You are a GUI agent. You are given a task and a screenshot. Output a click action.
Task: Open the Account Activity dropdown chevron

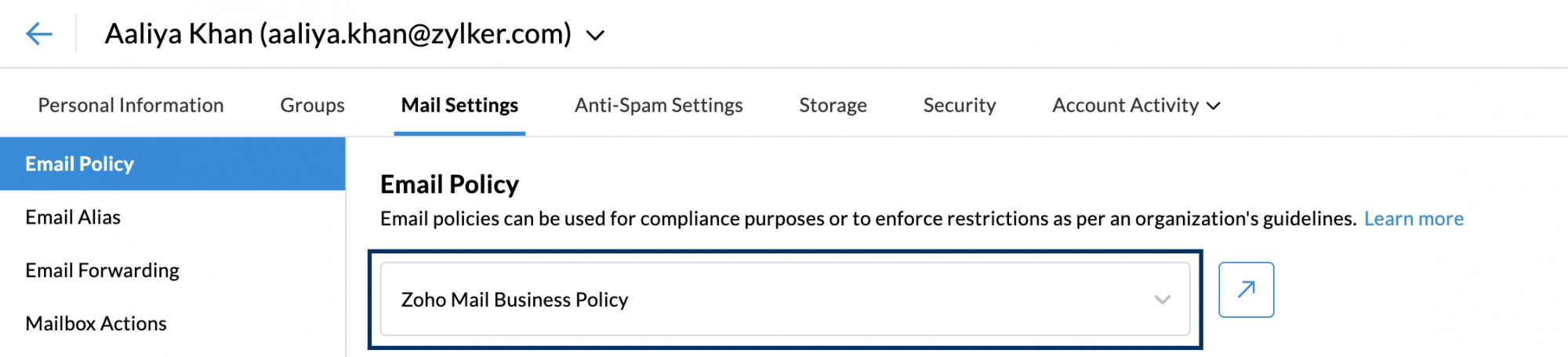tap(1214, 106)
